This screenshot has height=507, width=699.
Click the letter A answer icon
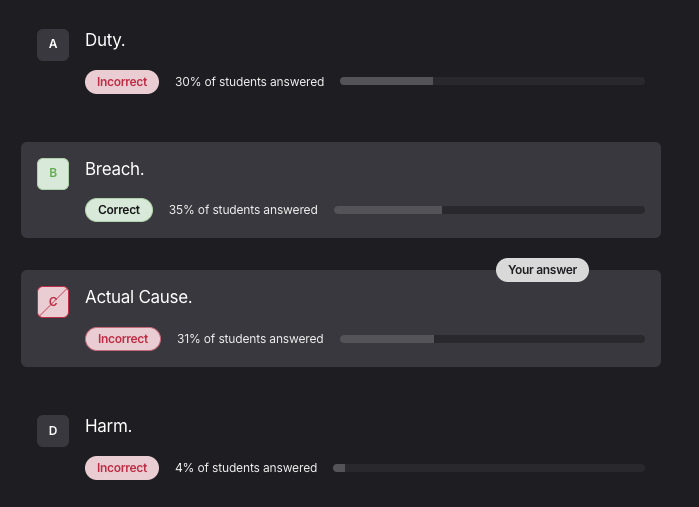(53, 44)
